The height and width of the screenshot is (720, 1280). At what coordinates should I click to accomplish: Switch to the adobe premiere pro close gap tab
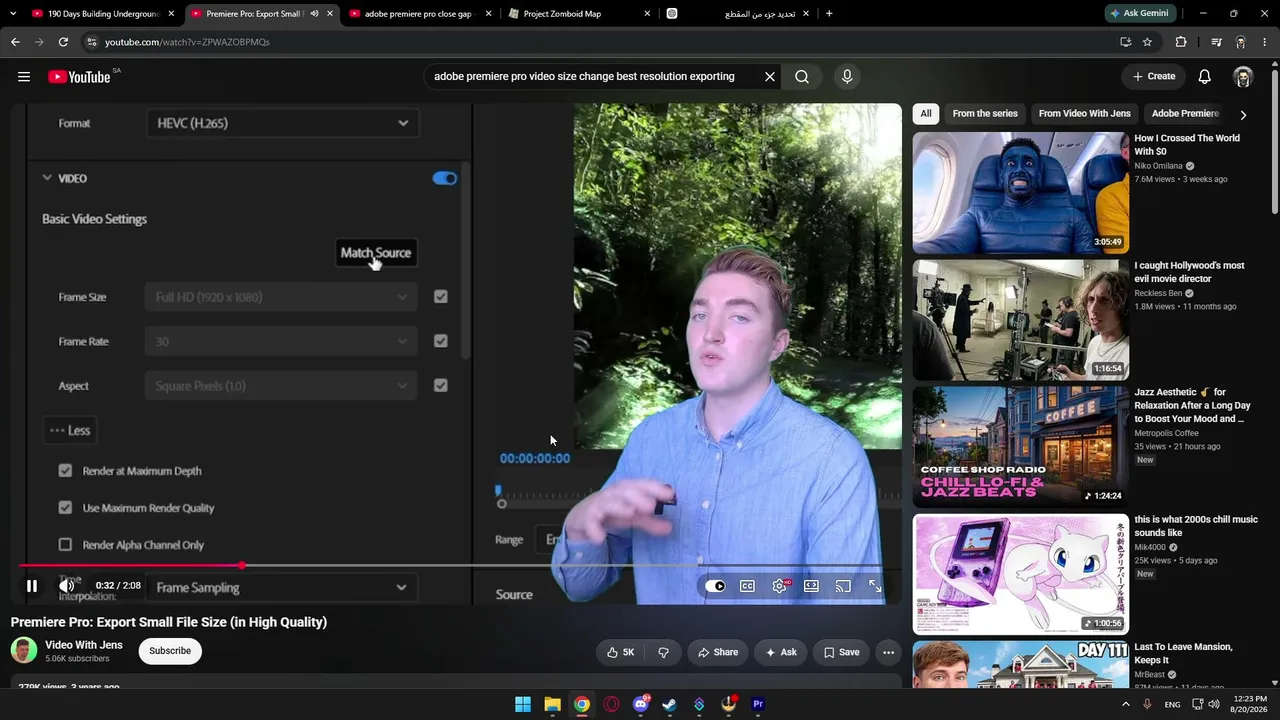tap(419, 14)
